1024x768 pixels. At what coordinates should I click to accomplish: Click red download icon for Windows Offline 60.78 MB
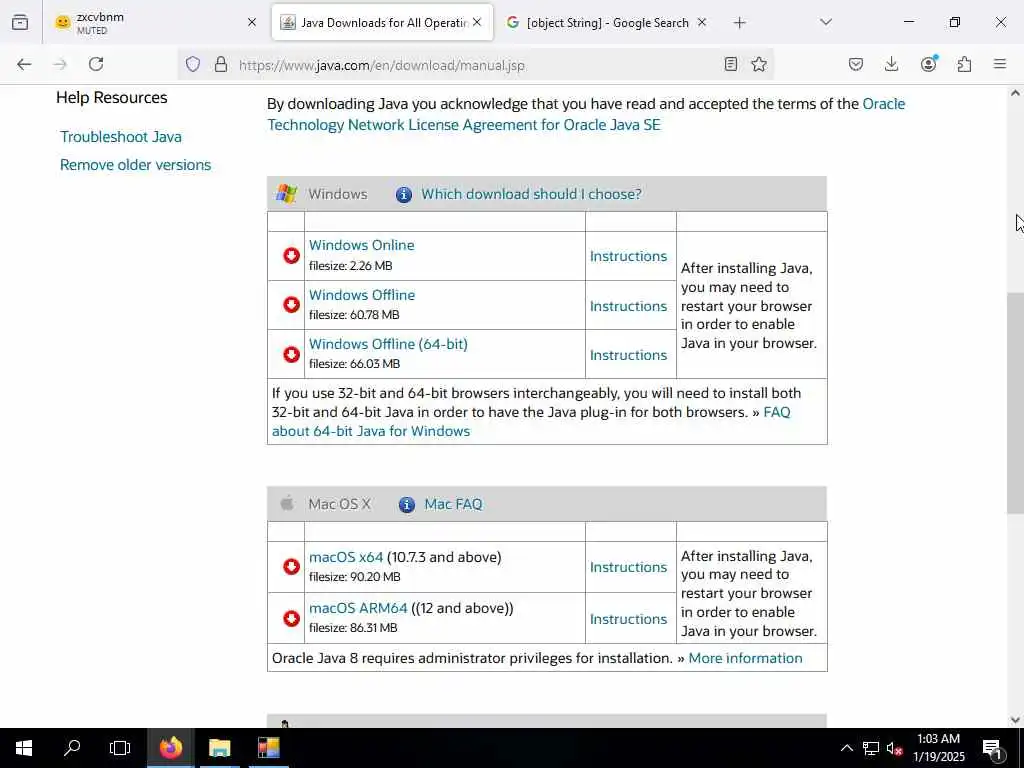(x=291, y=304)
